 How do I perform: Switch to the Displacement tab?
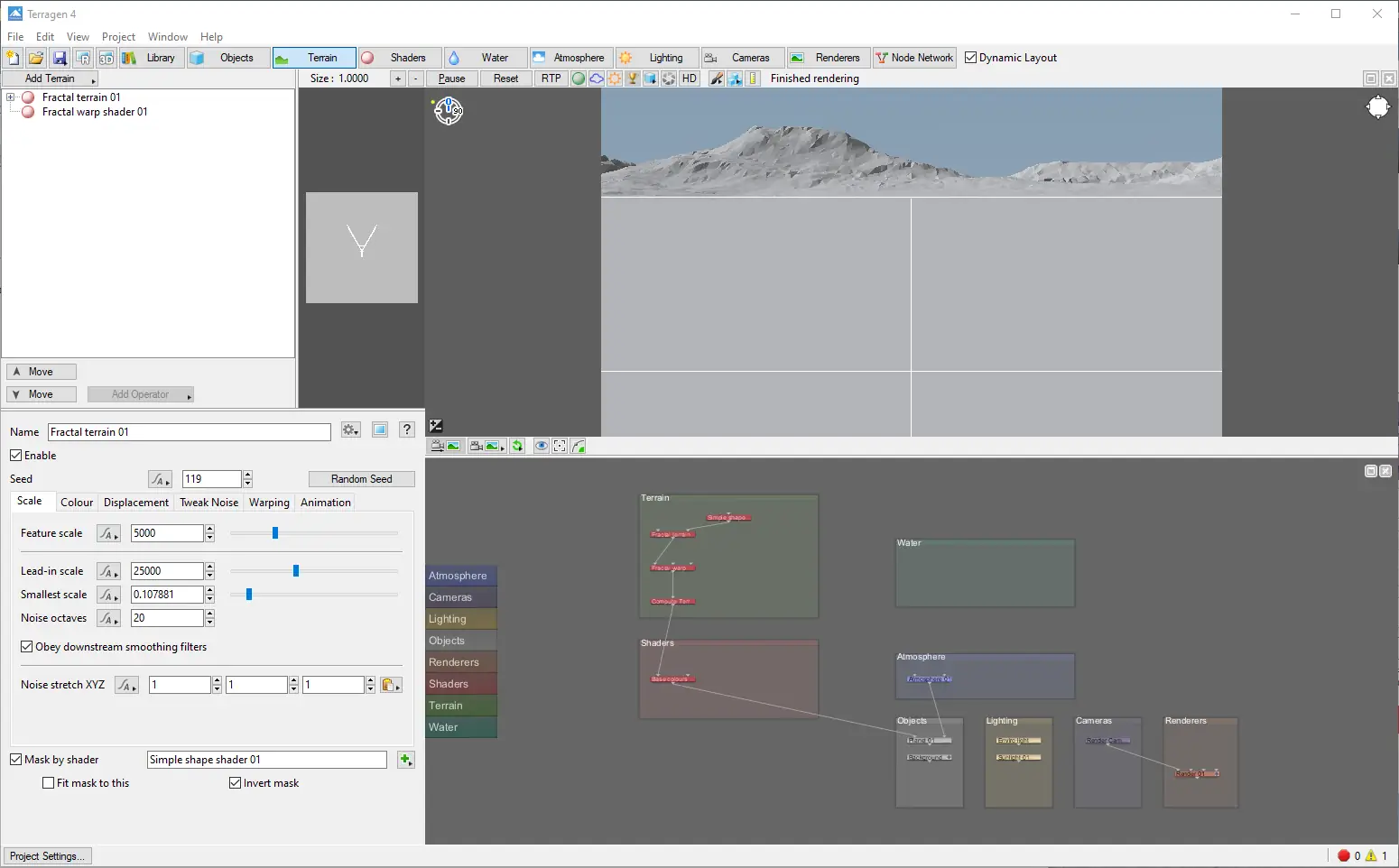[x=135, y=503]
